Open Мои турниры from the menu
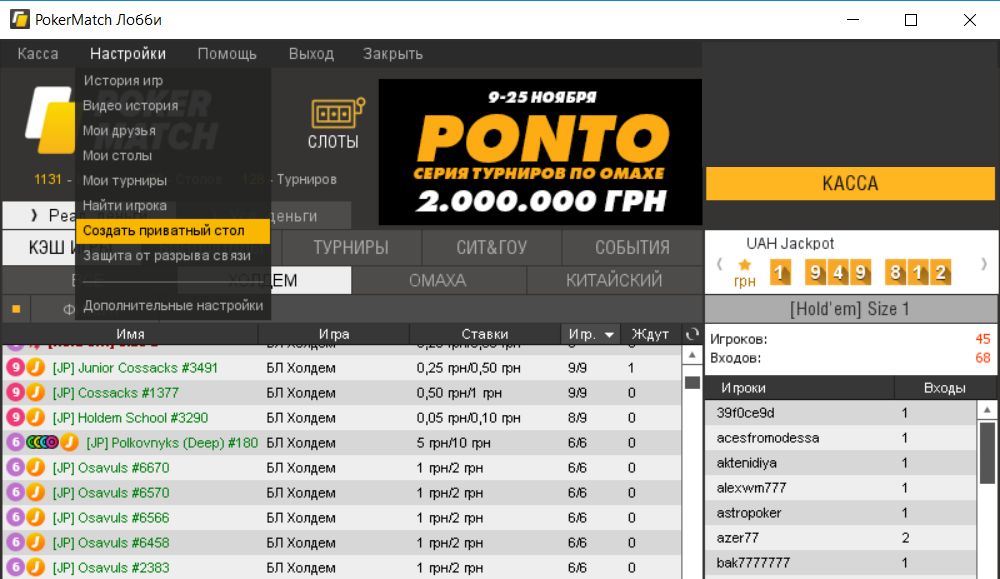 click(173, 180)
